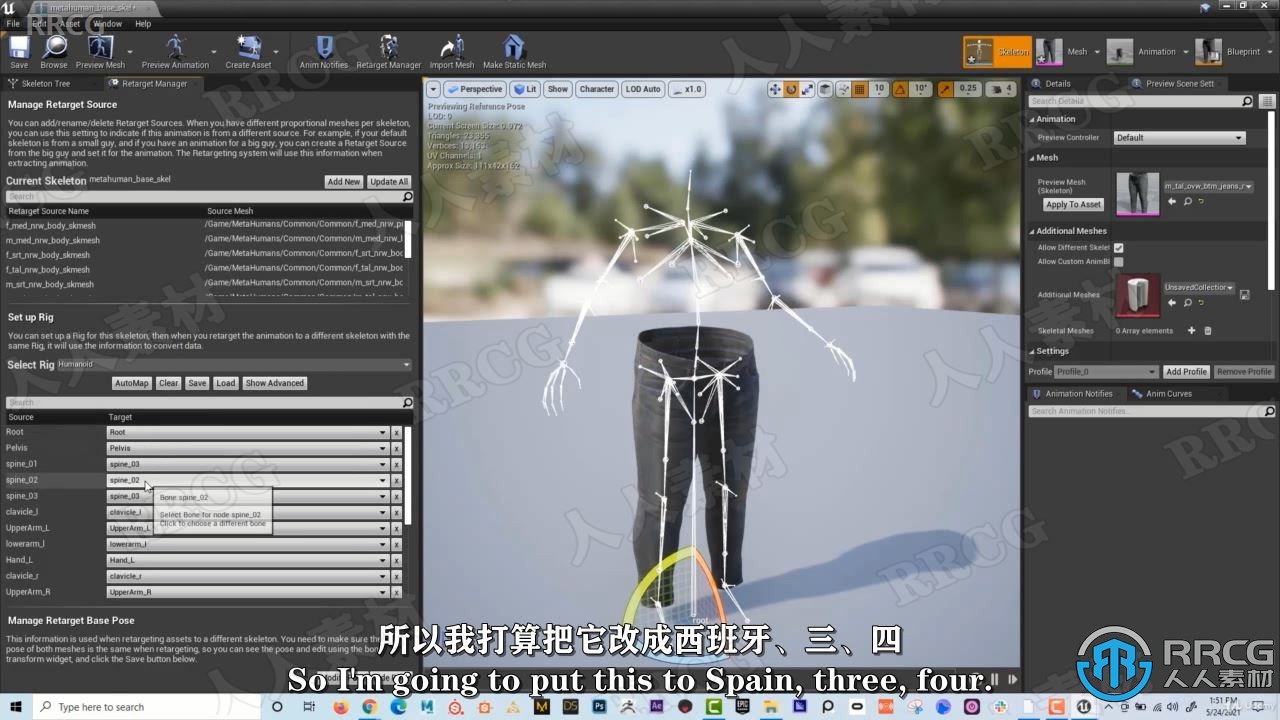The image size is (1280, 720).
Task: Switch to Mesh editor mode
Action: pyautogui.click(x=1062, y=52)
